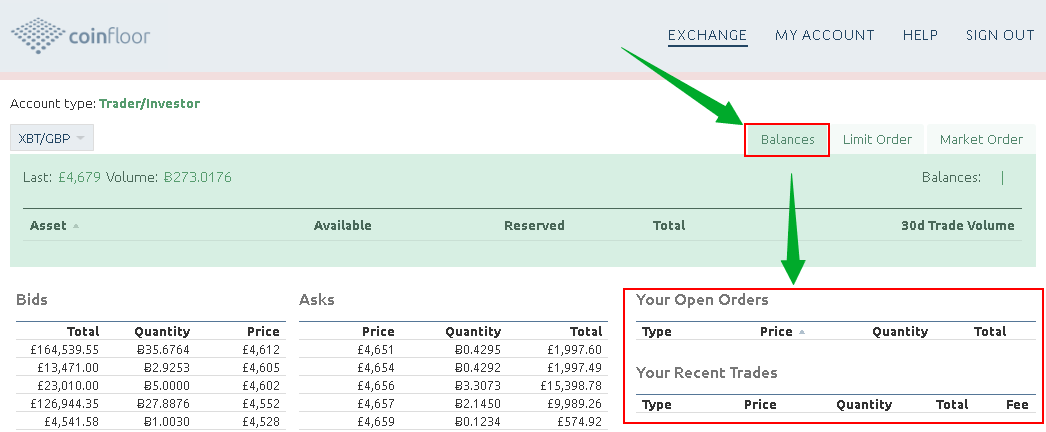Click SIGN OUT
Viewport: 1046px width, 432px height.
click(1000, 35)
